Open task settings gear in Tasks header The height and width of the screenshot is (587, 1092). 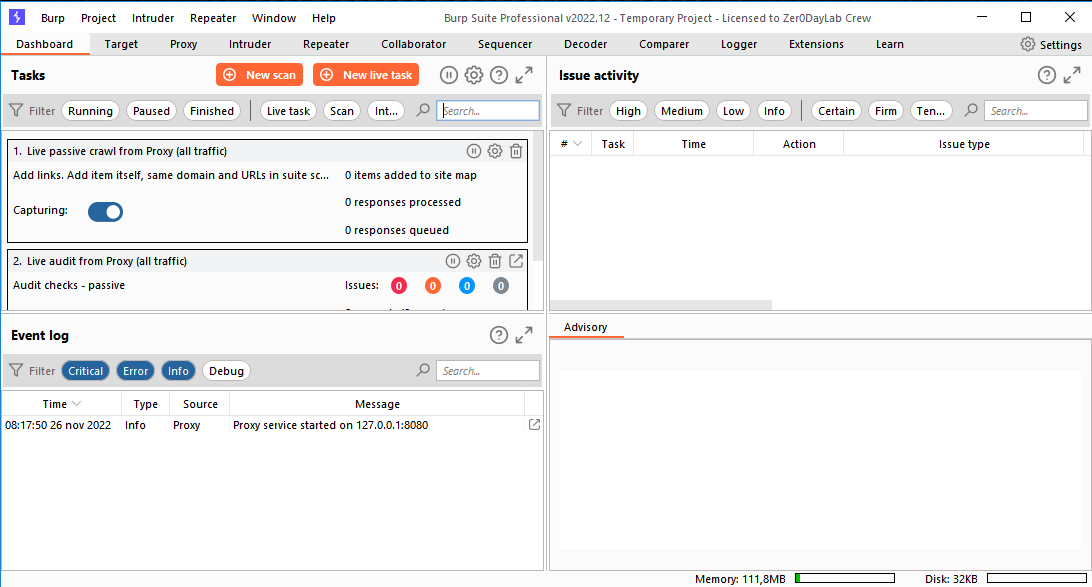click(474, 75)
